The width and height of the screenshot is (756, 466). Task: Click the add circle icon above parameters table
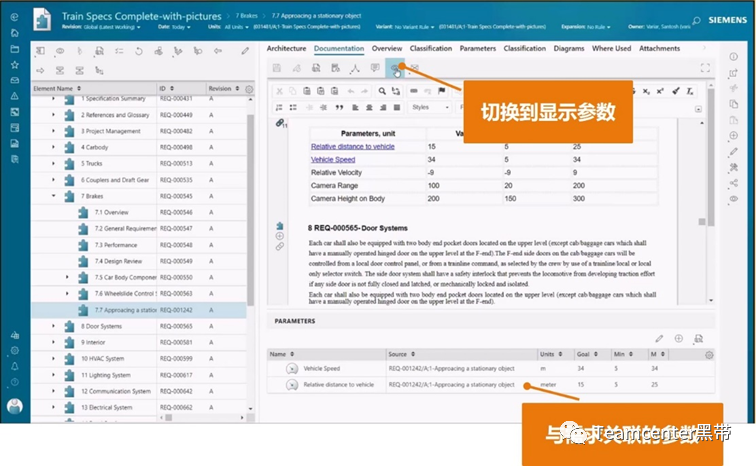pos(678,338)
